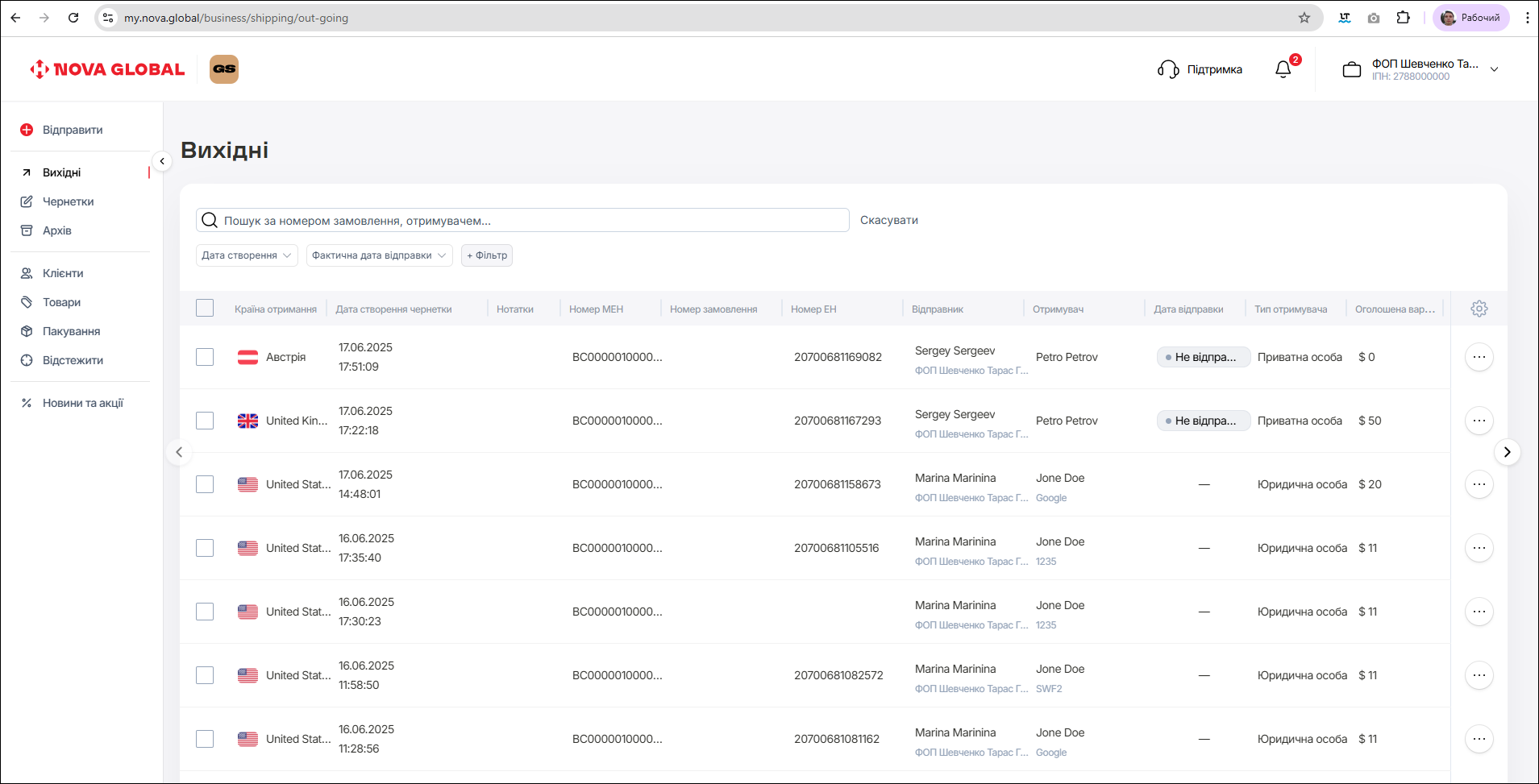The height and width of the screenshot is (784, 1539).
Task: Click EN number 20700681158673
Action: (838, 484)
